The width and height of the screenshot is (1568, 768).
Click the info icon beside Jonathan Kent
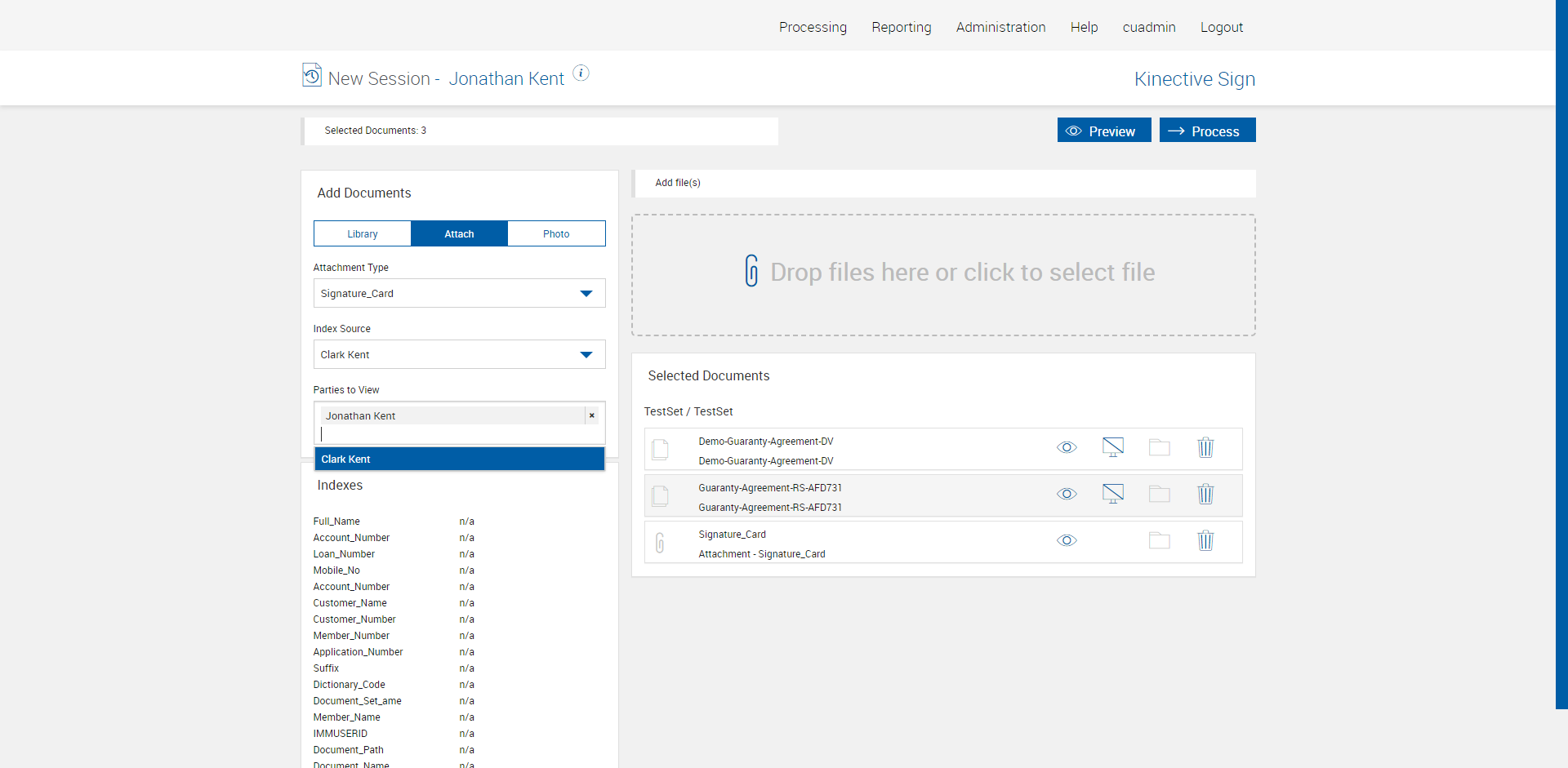(581, 73)
